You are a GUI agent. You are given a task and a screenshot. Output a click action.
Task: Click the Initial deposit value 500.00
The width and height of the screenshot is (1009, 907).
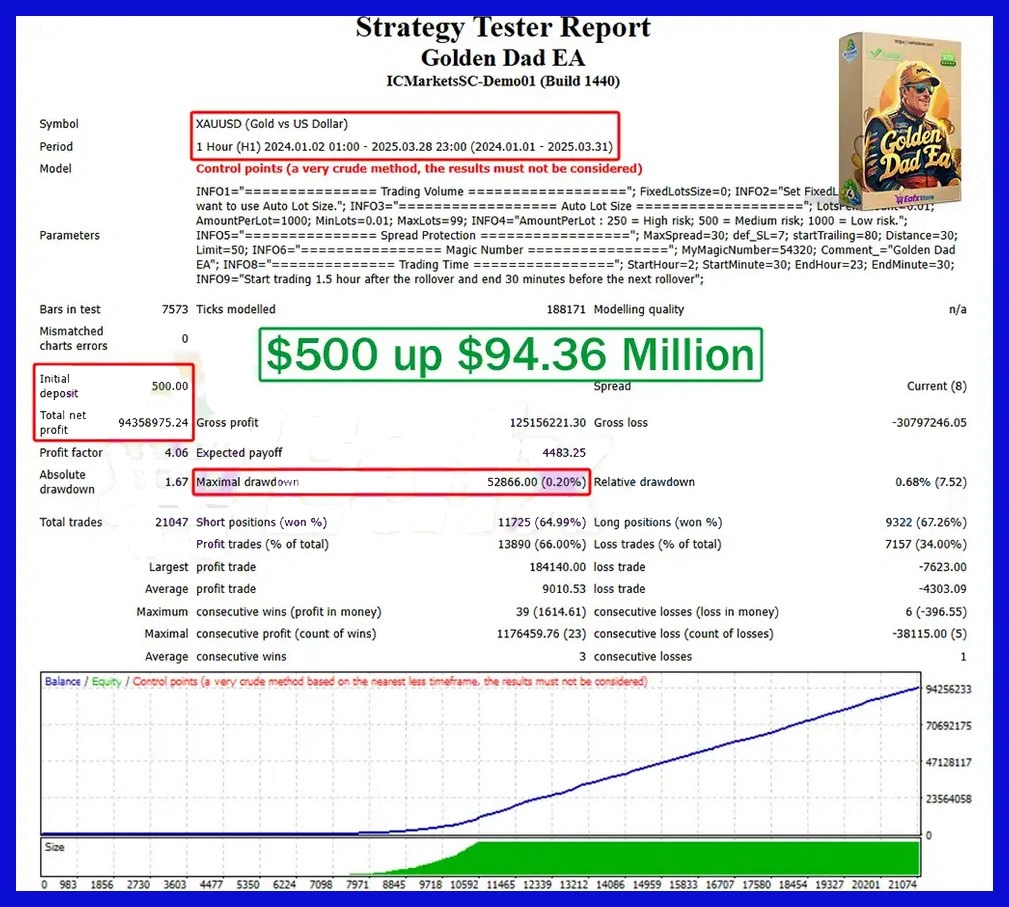pyautogui.click(x=169, y=386)
